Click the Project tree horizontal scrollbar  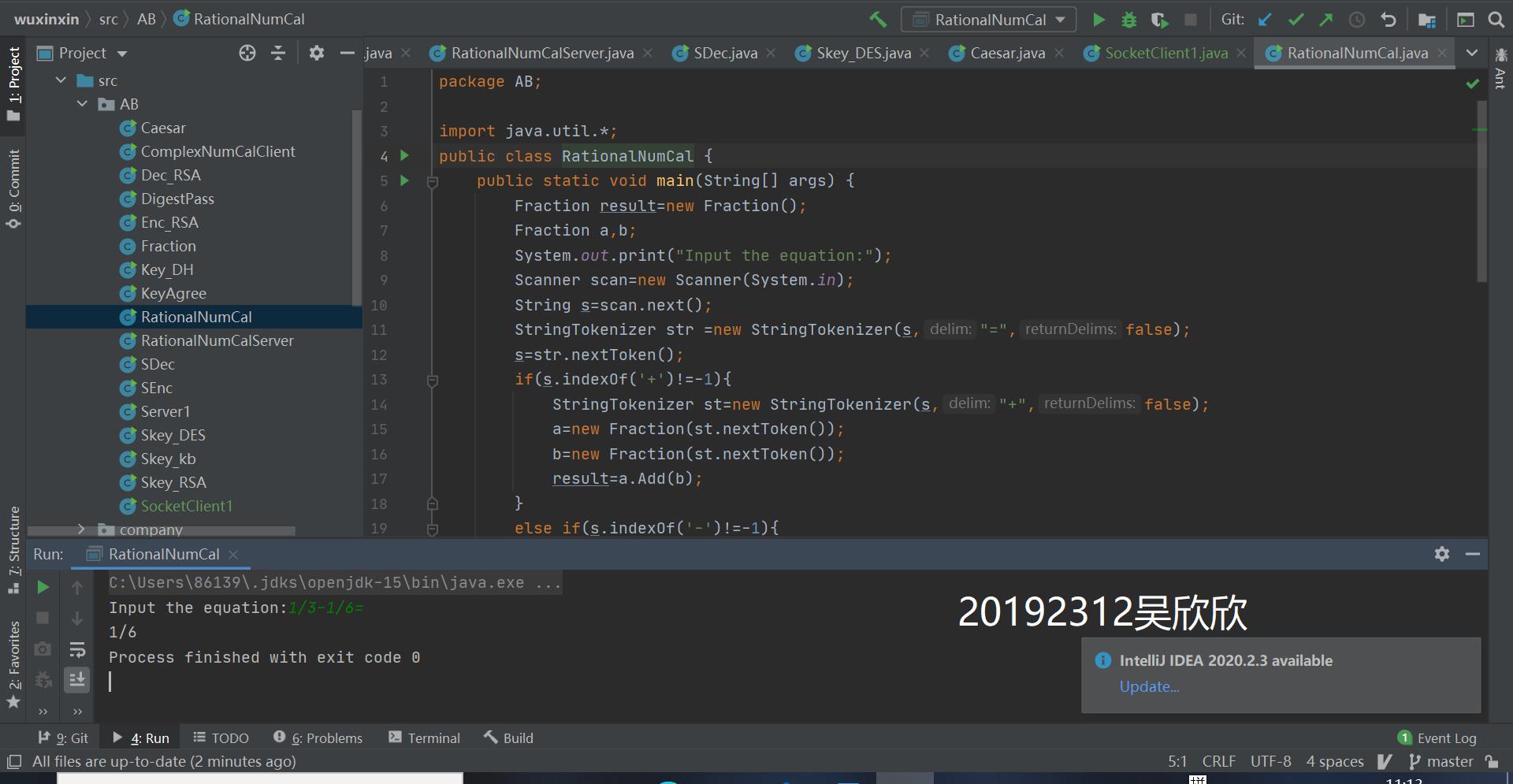click(162, 530)
